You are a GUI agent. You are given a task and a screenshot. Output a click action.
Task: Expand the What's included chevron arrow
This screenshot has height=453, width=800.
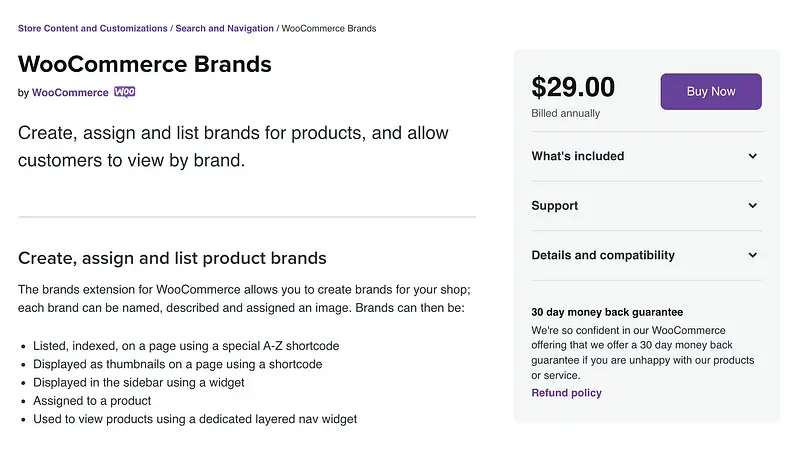(x=753, y=156)
